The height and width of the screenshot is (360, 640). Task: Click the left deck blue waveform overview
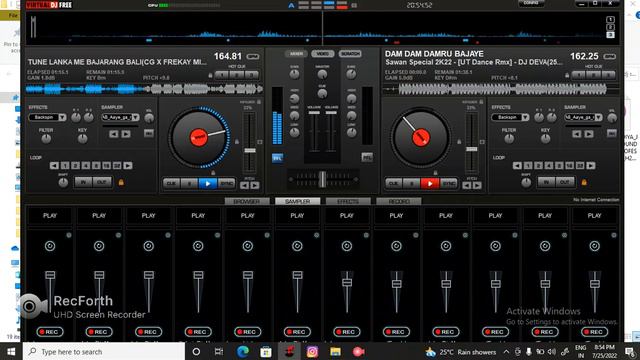144,89
